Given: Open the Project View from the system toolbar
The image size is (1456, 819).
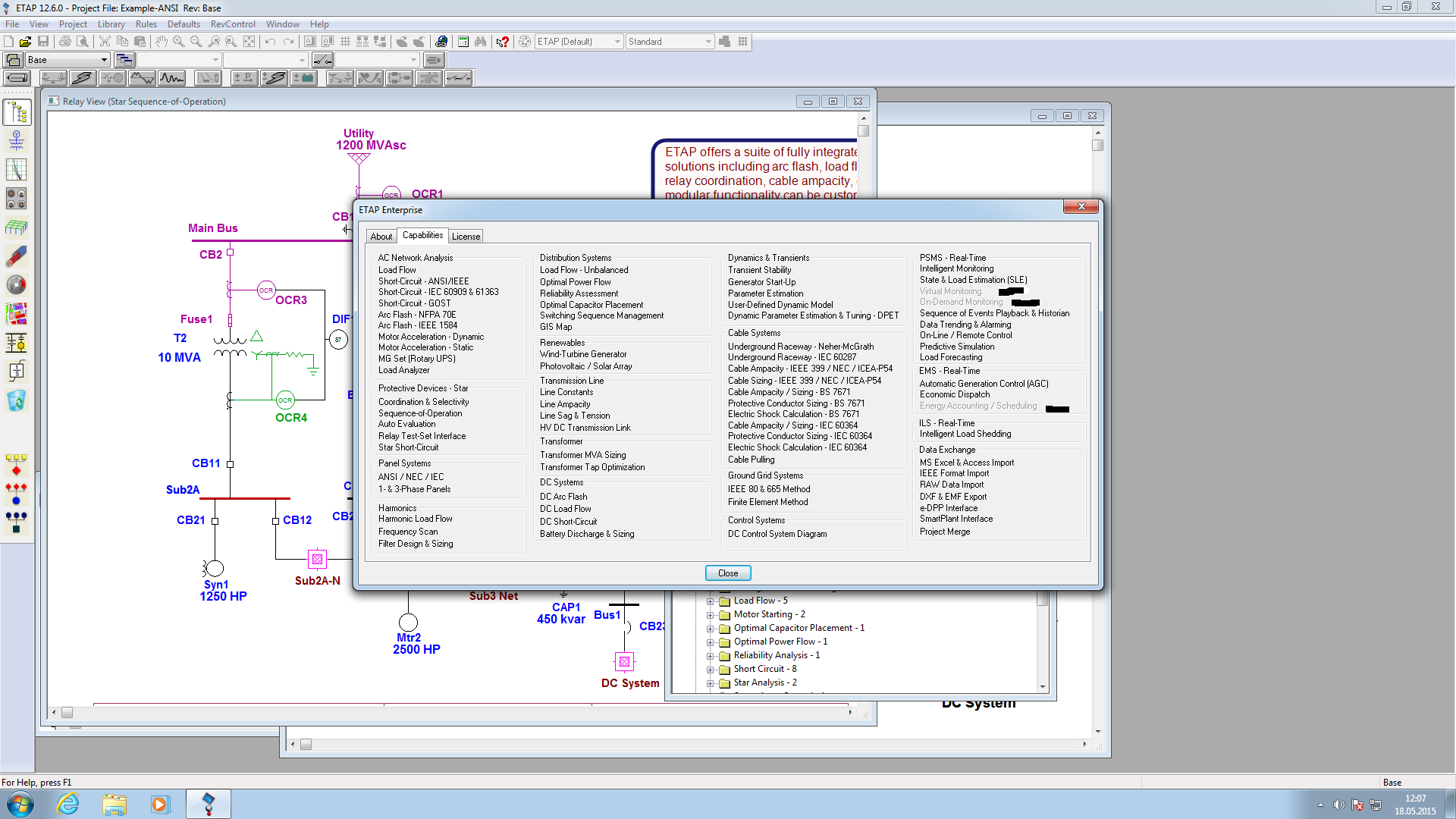Looking at the screenshot, I should 17,113.
